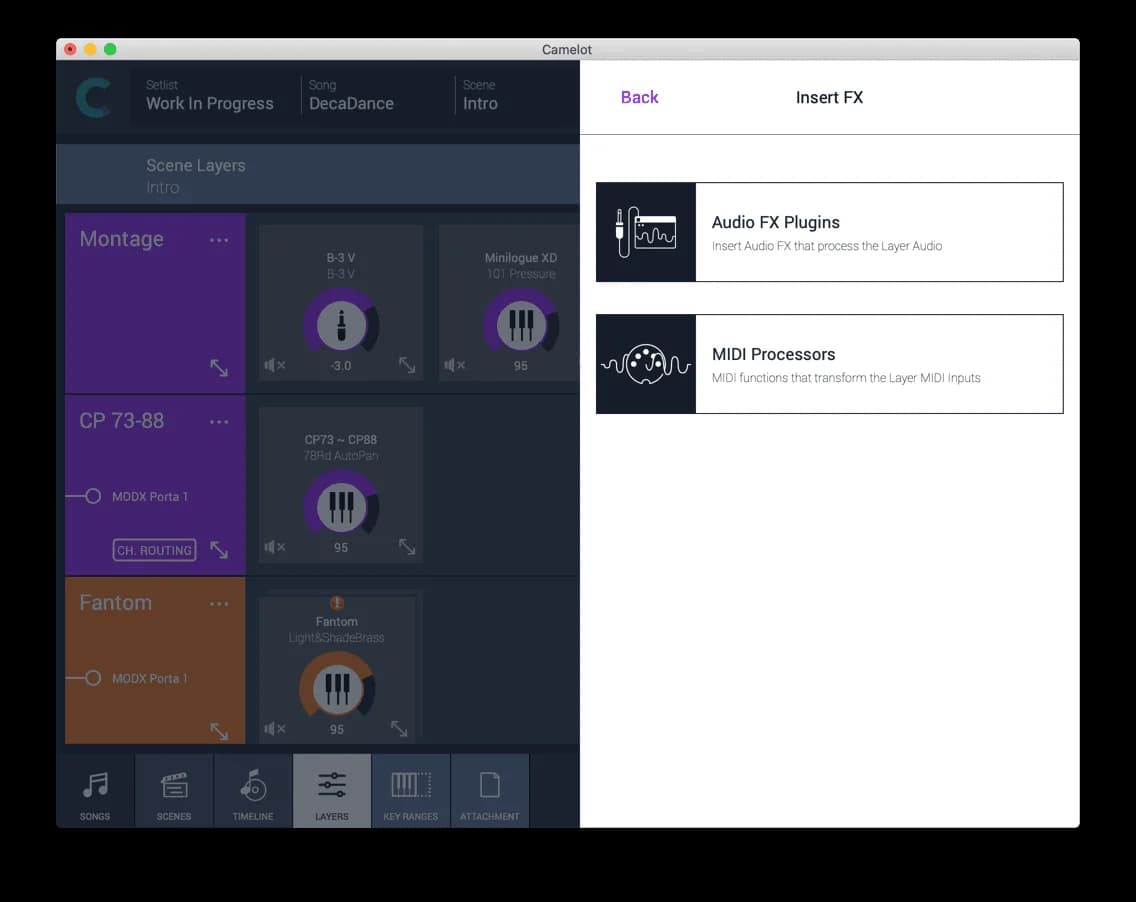This screenshot has width=1136, height=902.
Task: Select the Key Ranges icon
Action: click(x=411, y=790)
